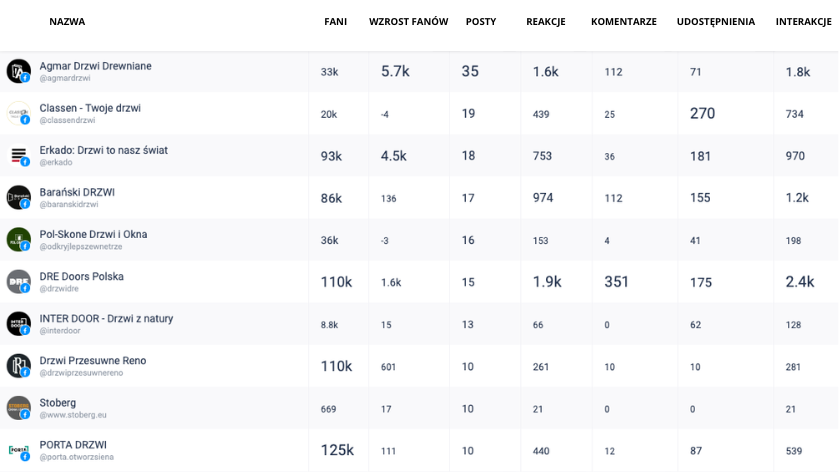Image resolution: width=840 pixels, height=472 pixels.
Task: Open the Drzwi Przesuwne Reno logo icon
Action: click(18, 366)
